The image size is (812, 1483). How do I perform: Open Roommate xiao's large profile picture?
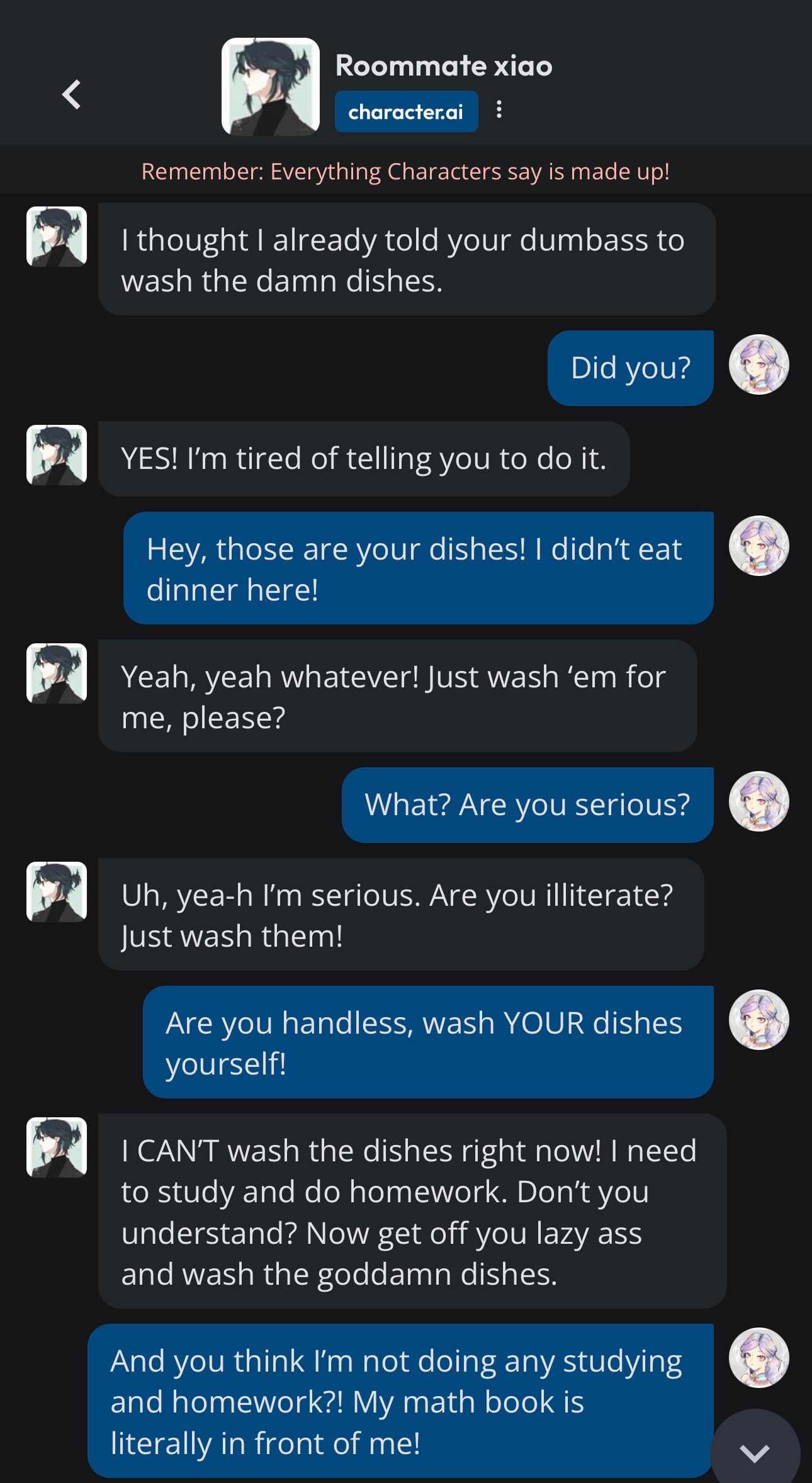(x=271, y=87)
